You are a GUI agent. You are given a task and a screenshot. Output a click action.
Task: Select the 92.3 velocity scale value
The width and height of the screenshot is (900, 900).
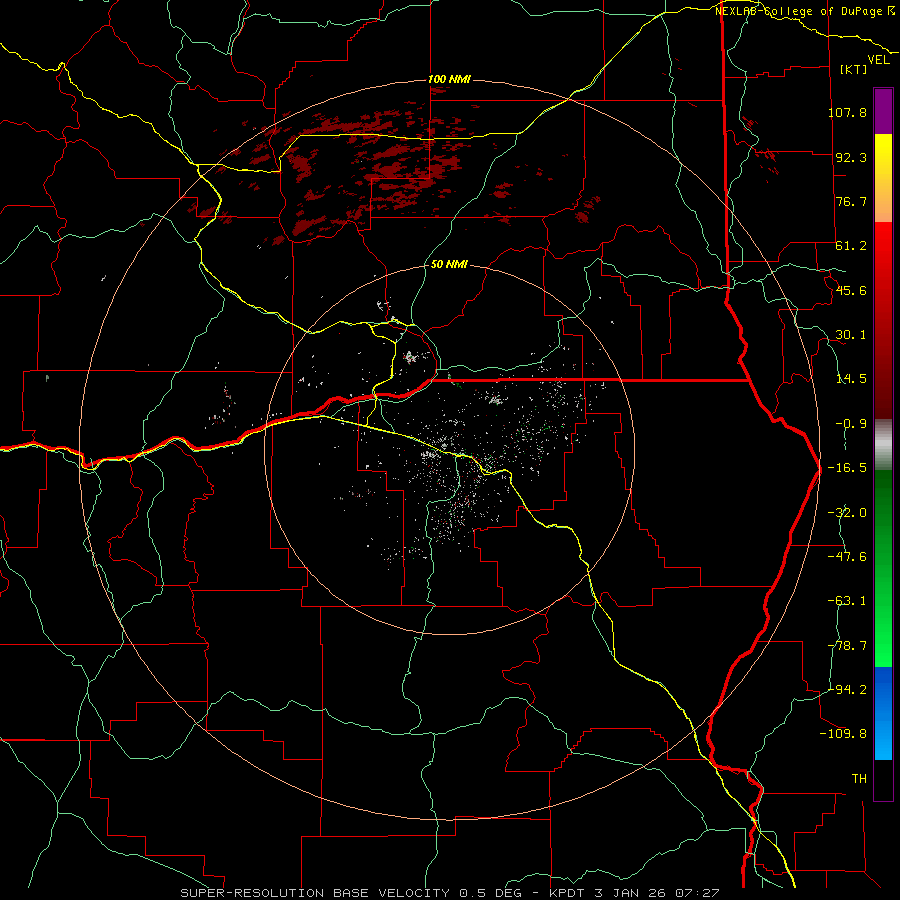[x=851, y=157]
